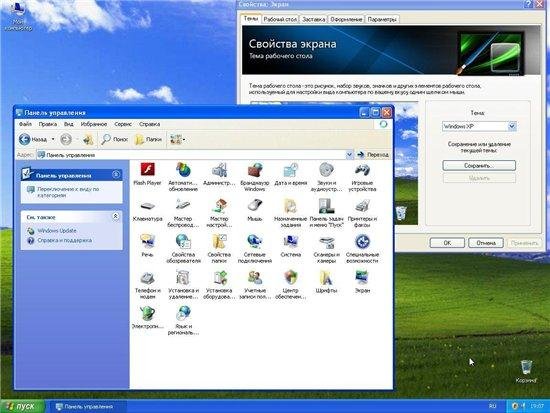
Task: Click the Сохранить button in display properties
Action: tap(479, 166)
